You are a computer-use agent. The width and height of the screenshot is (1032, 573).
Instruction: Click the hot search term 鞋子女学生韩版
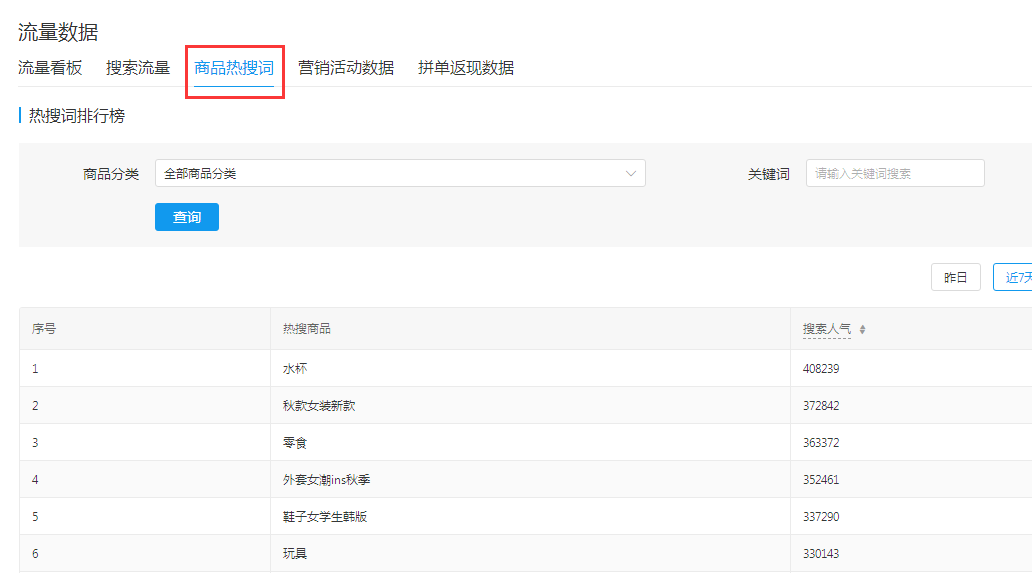click(x=325, y=516)
